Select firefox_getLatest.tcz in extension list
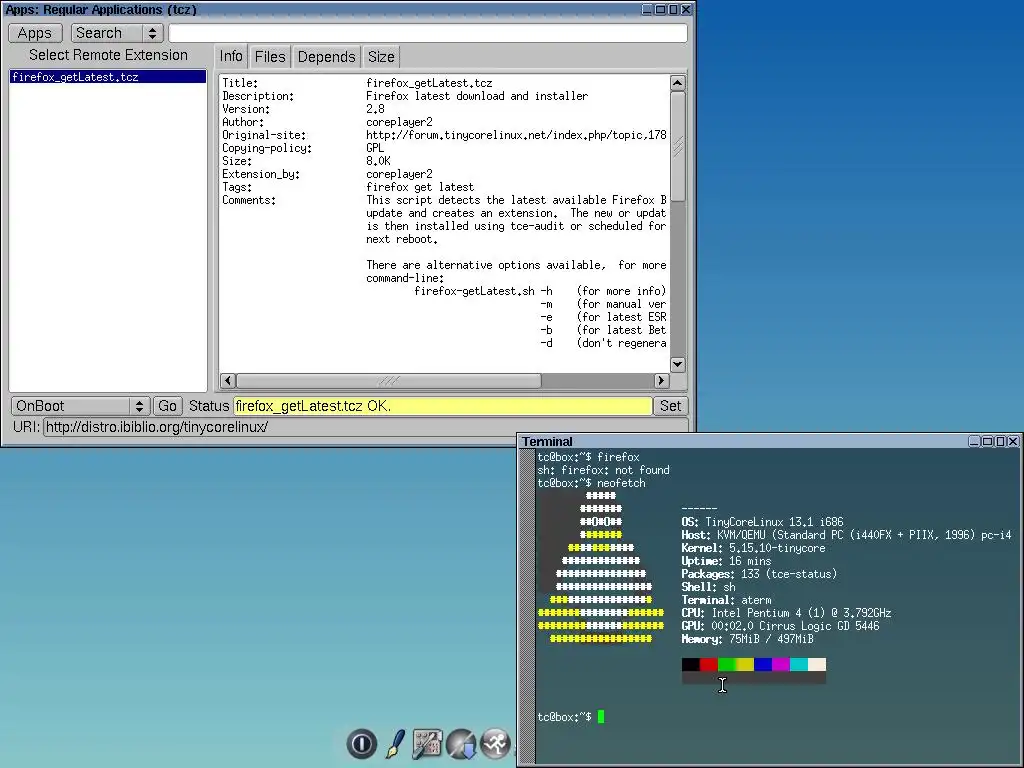This screenshot has width=1024, height=768. (x=108, y=77)
